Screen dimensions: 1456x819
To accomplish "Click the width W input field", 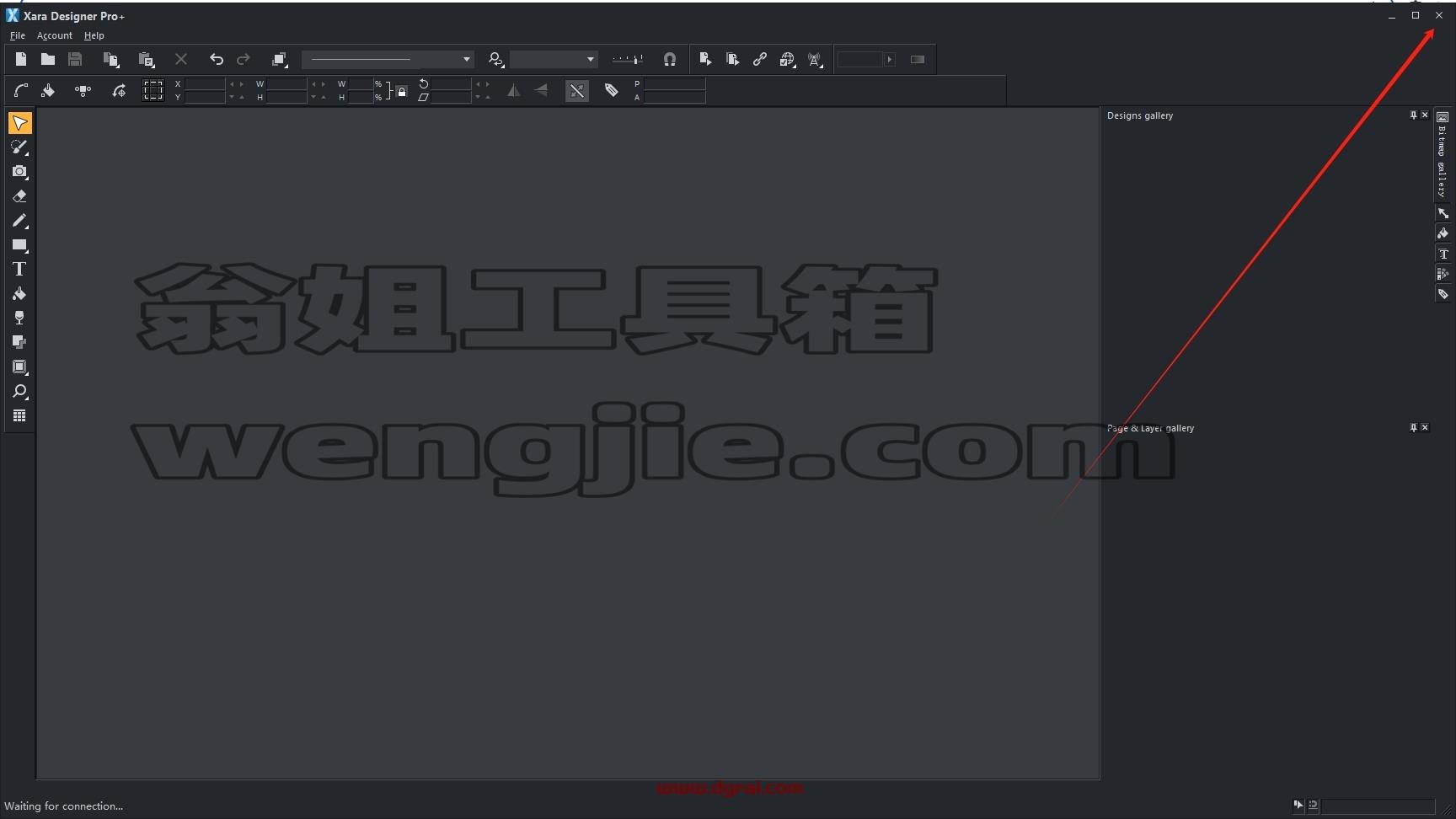I will pyautogui.click(x=286, y=83).
